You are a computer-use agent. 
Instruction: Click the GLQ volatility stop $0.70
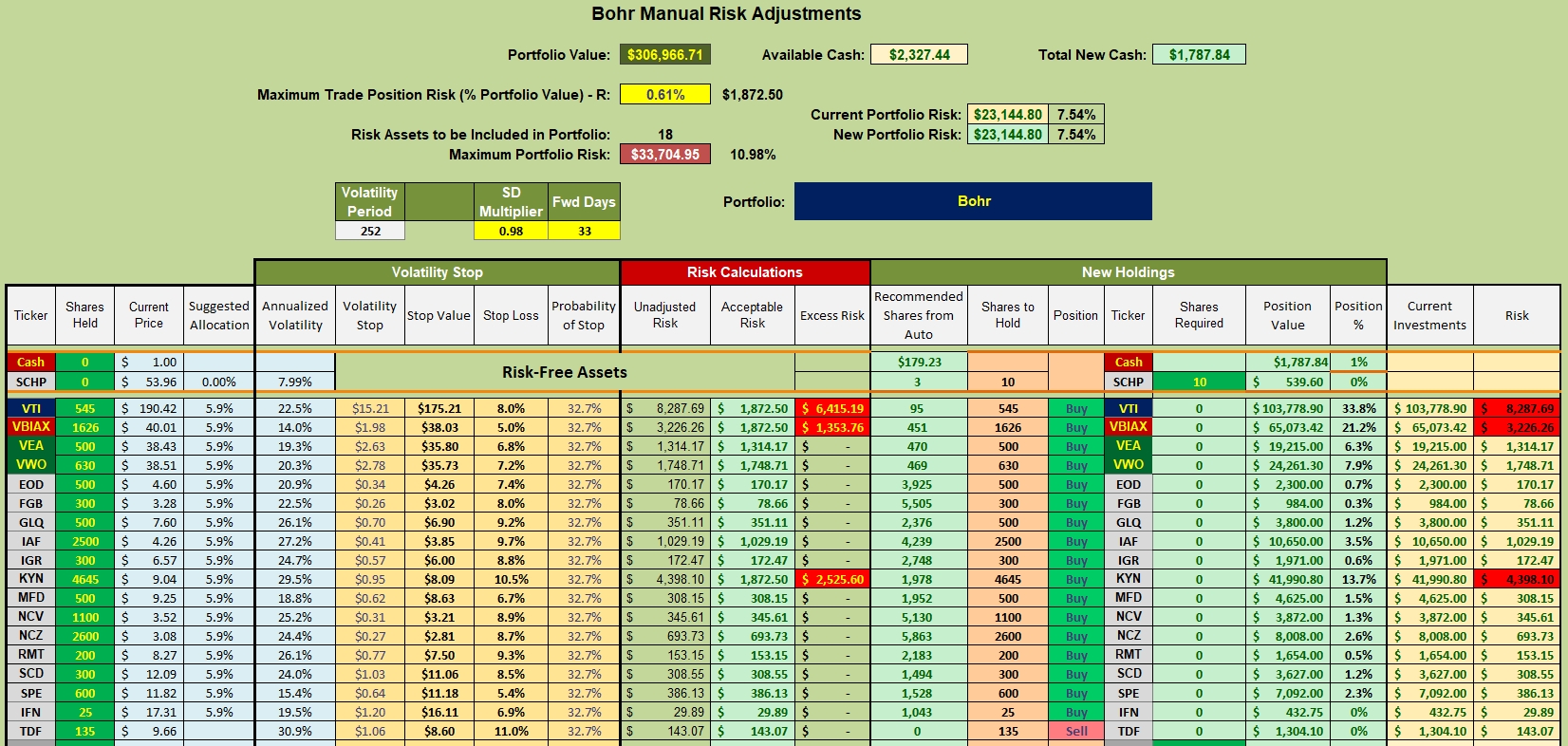click(370, 522)
